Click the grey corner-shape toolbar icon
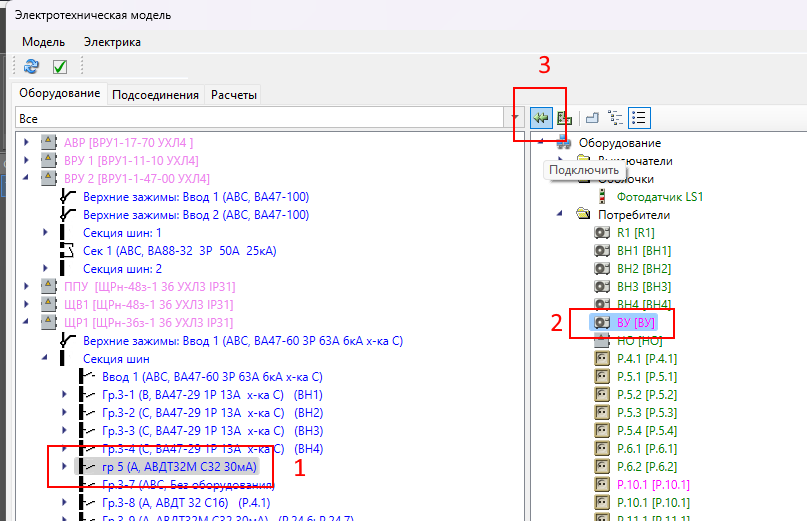Screen dimensions: 807x521 592,118
